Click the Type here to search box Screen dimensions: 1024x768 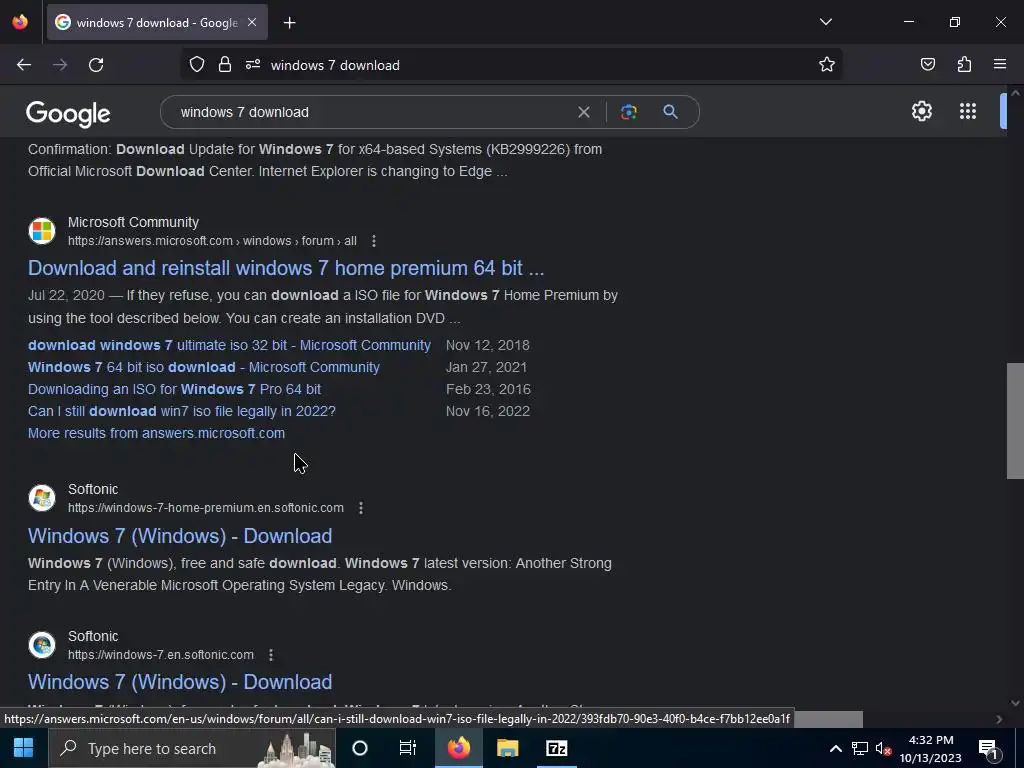pyautogui.click(x=192, y=748)
